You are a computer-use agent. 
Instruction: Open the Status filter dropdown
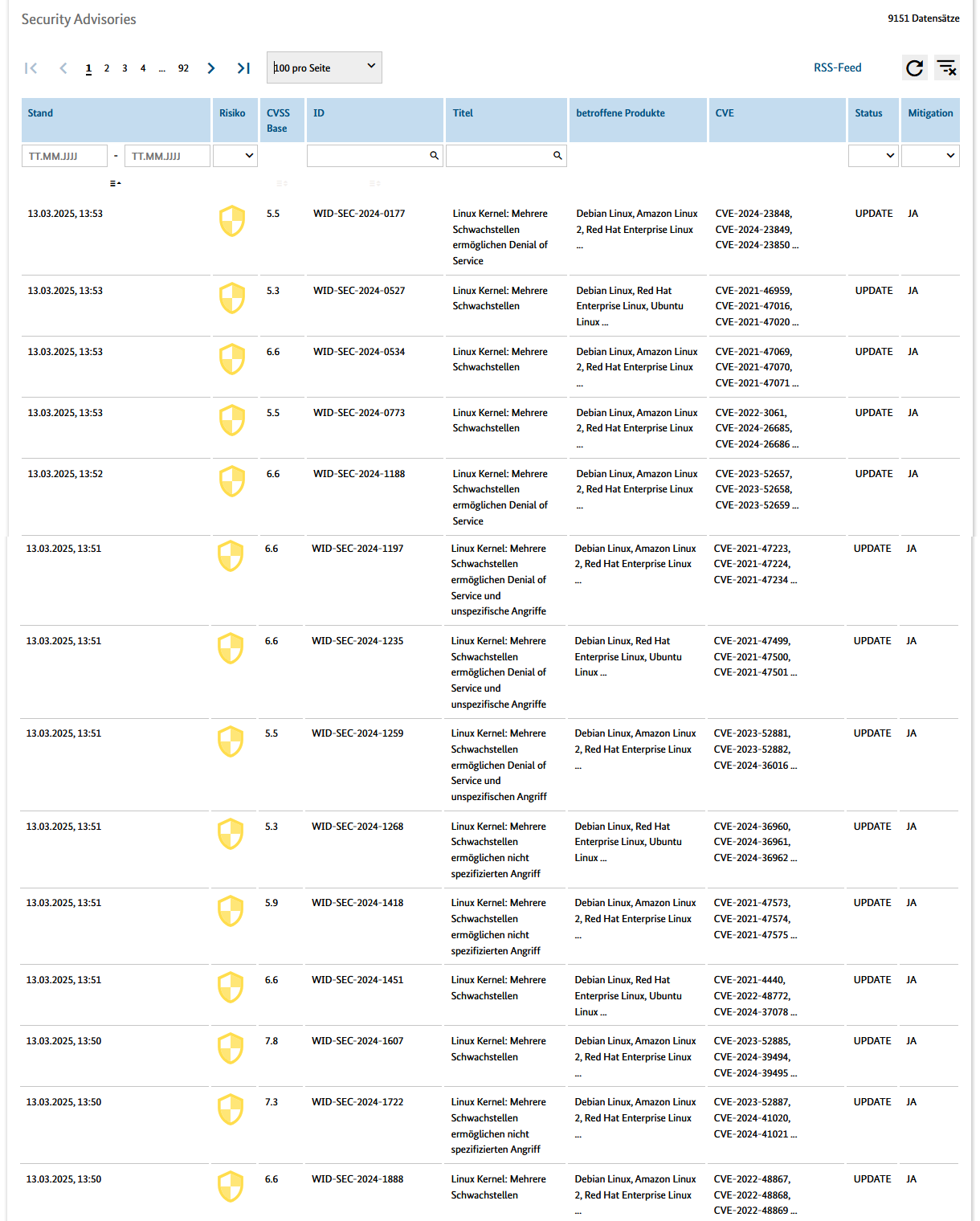(x=873, y=156)
